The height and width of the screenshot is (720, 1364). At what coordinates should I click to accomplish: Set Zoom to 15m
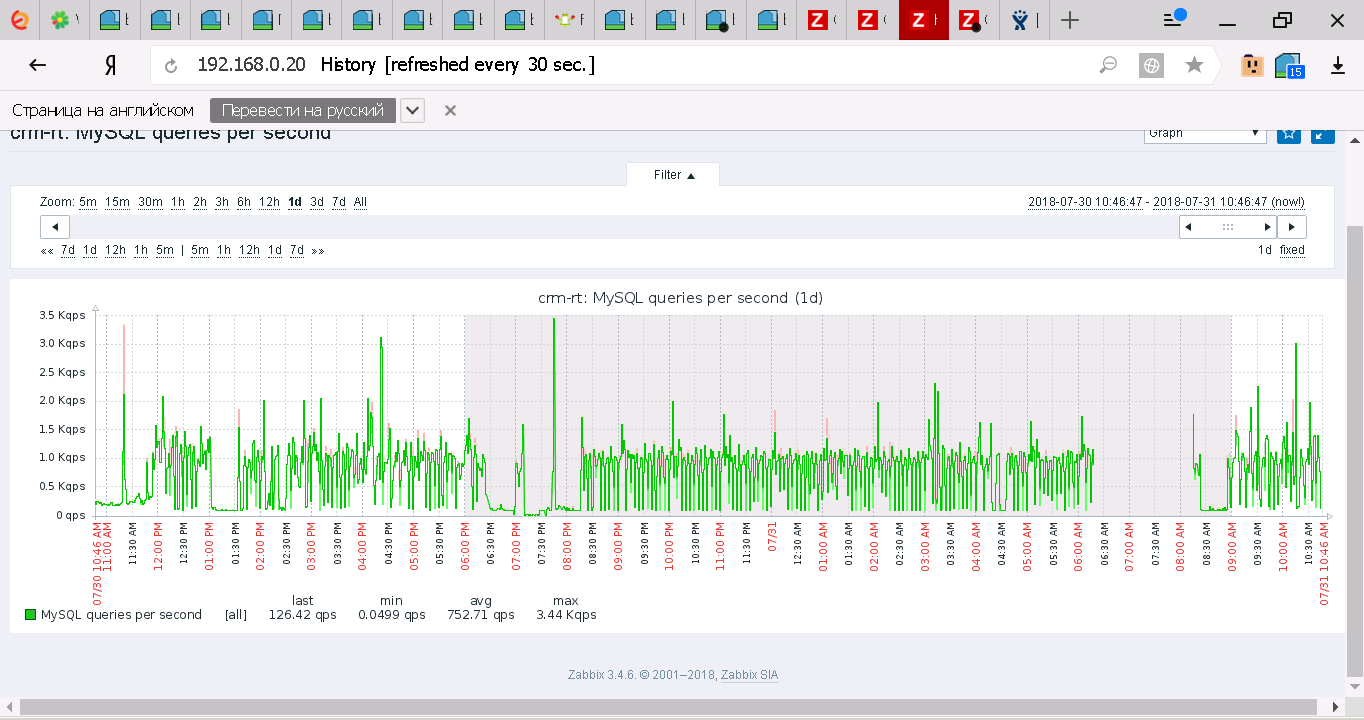pyautogui.click(x=117, y=202)
